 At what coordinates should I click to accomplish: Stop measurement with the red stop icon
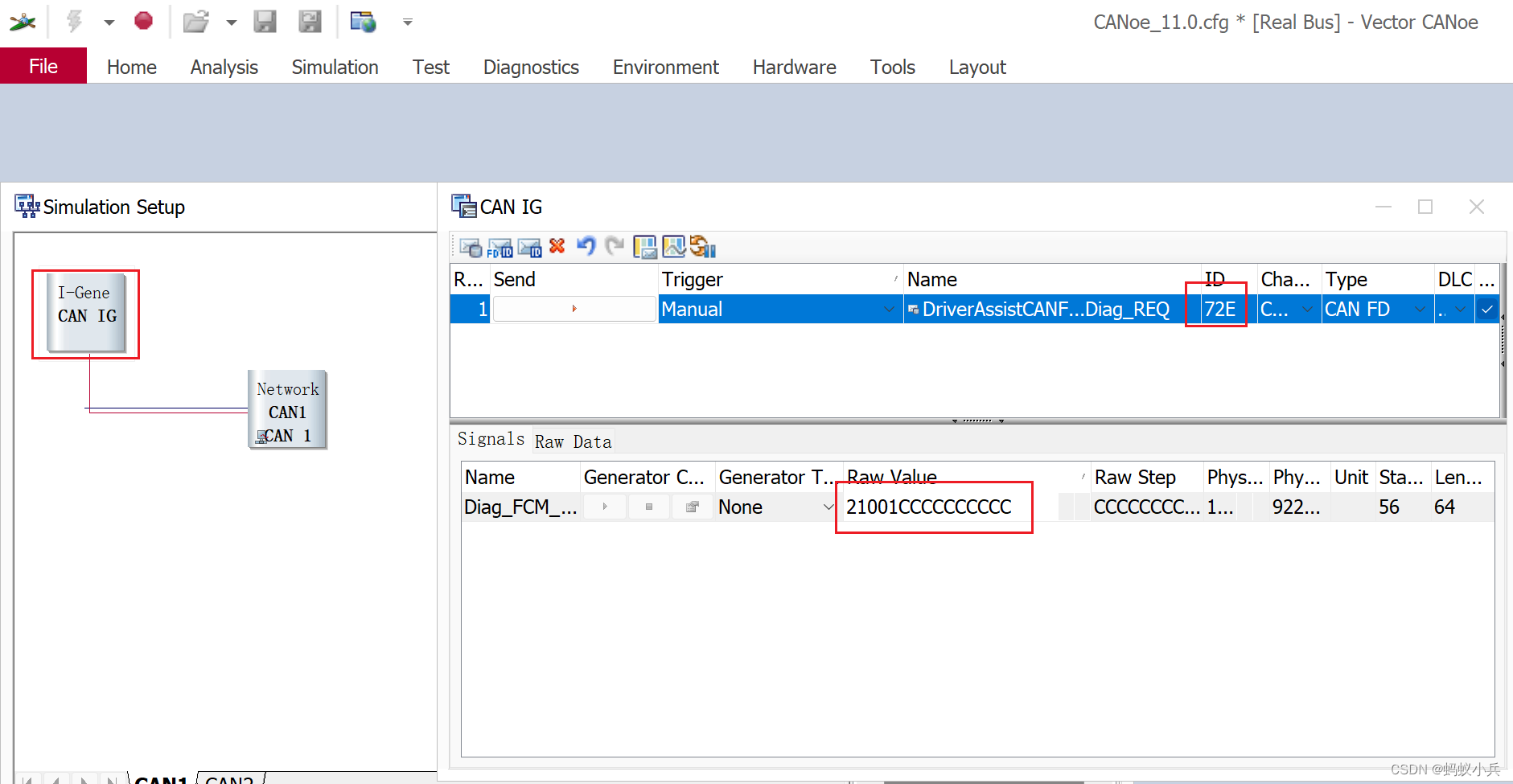(x=143, y=21)
